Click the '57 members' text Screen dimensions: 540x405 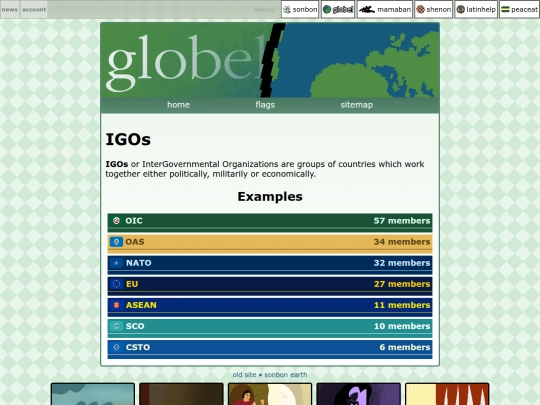[x=402, y=221]
